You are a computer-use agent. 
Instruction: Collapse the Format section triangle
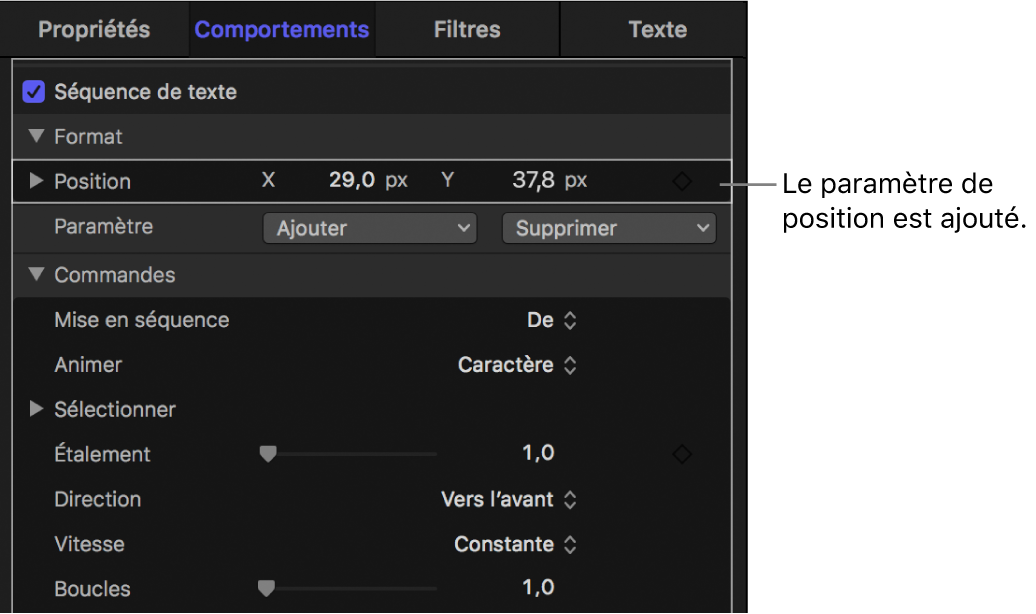click(37, 136)
